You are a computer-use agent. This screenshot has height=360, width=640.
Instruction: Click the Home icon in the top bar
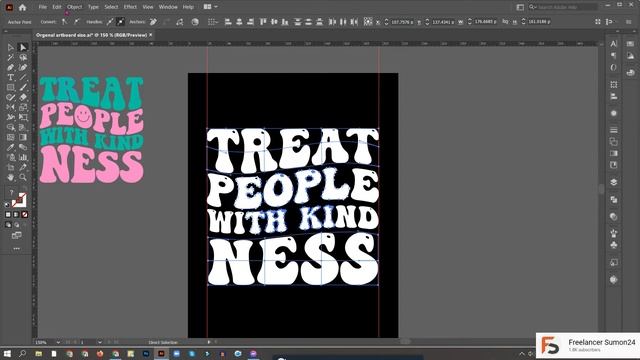point(22,7)
